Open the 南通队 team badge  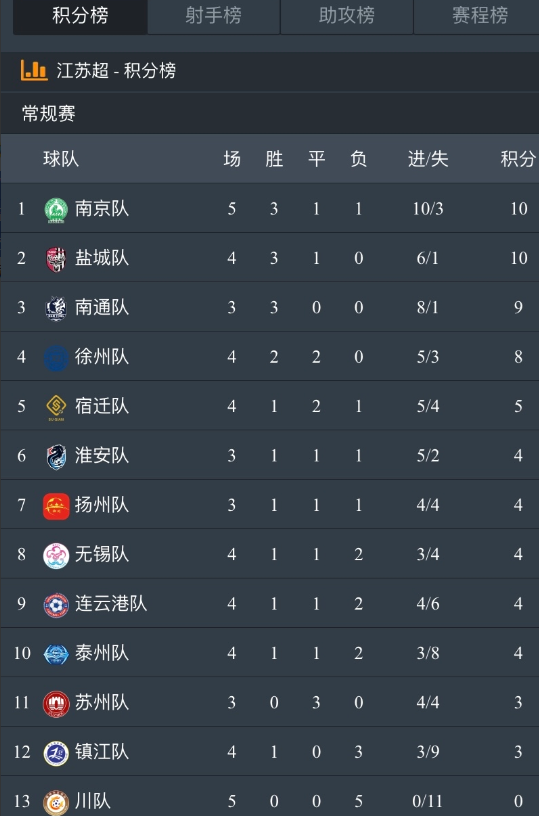click(56, 309)
